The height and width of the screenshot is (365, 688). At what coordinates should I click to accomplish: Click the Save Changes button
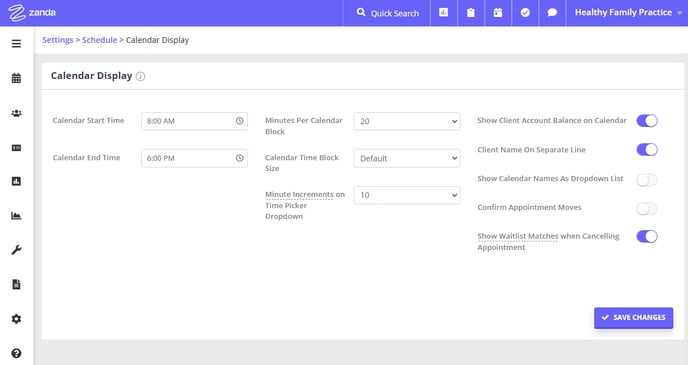click(634, 318)
